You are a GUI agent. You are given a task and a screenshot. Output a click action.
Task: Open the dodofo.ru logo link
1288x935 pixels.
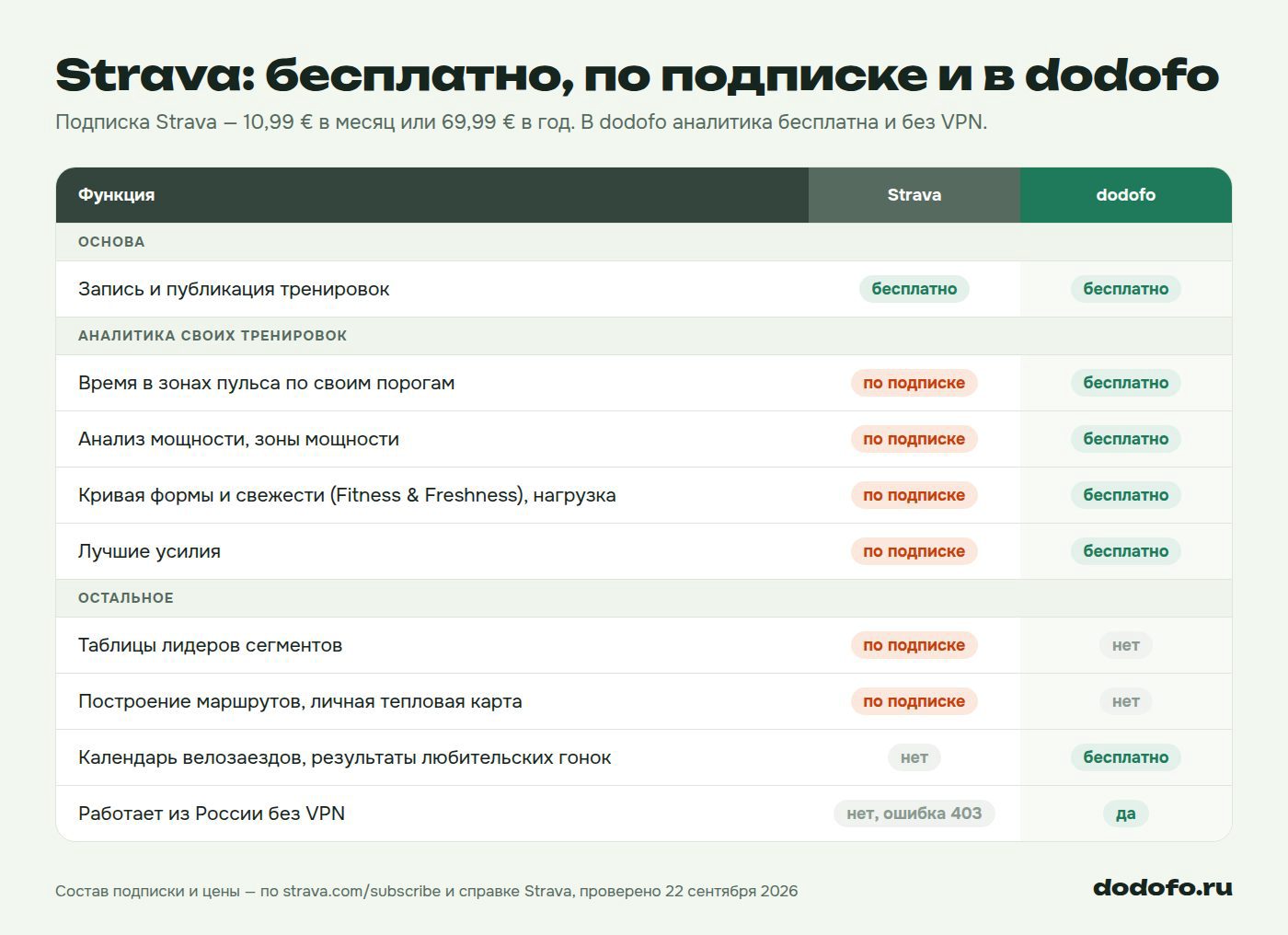click(x=1162, y=888)
